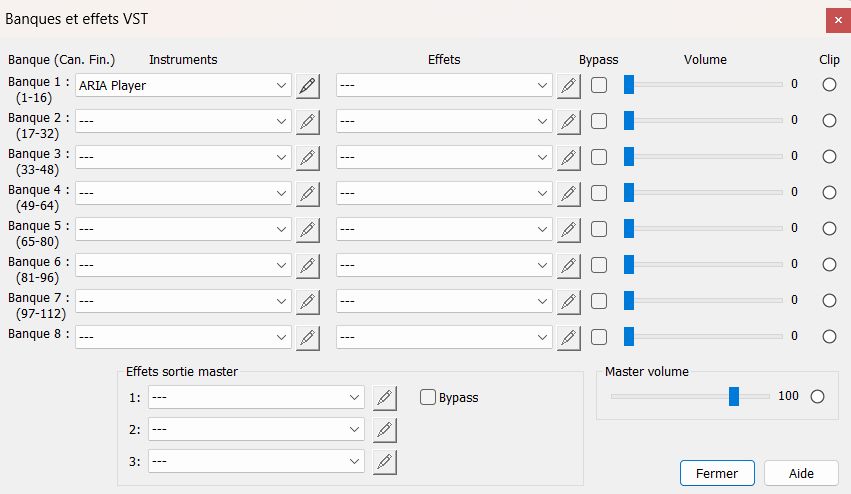Viewport: 851px width, 494px height.
Task: Click the Fermer button
Action: click(x=716, y=473)
